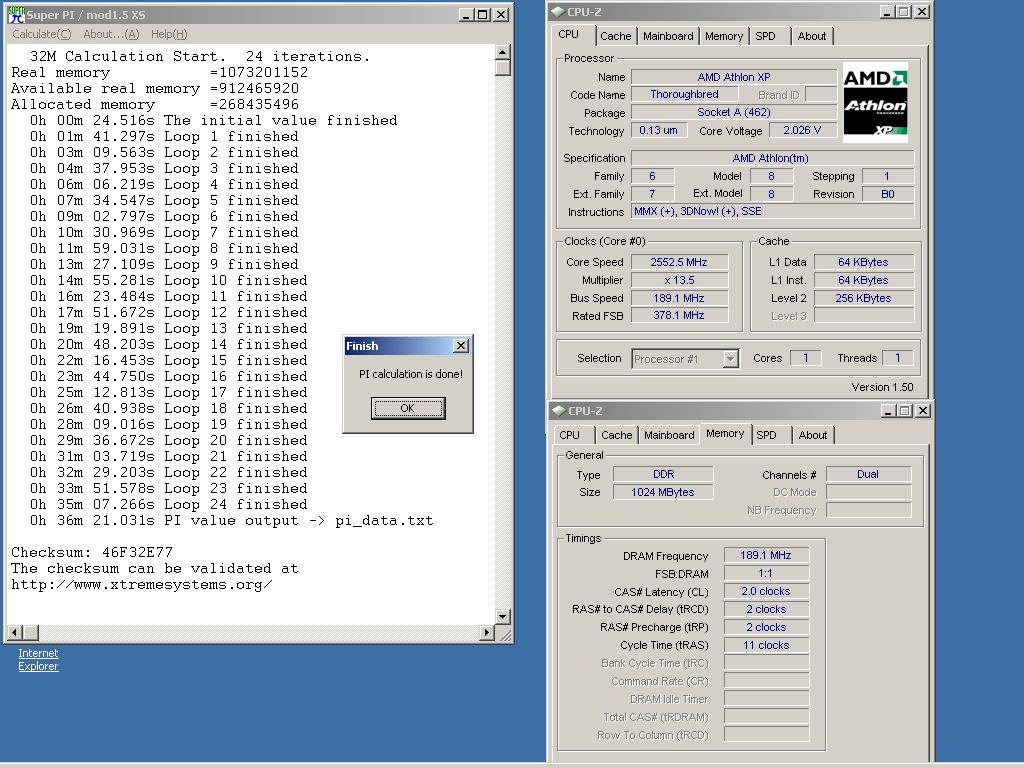Click the Package value Socket A (462)
1024x768 pixels.
[x=734, y=112]
